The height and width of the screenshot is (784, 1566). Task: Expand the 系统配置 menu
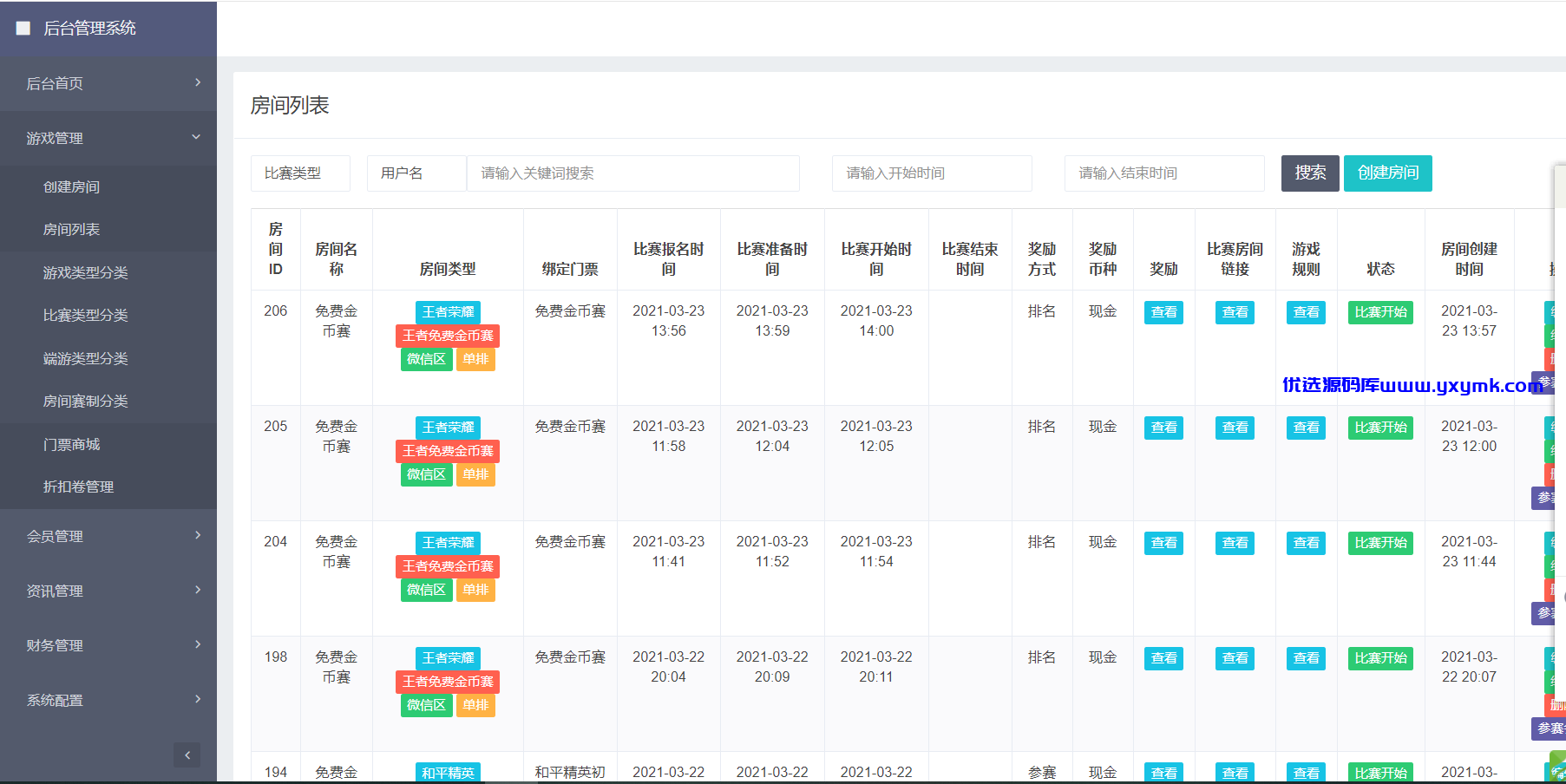pos(108,700)
